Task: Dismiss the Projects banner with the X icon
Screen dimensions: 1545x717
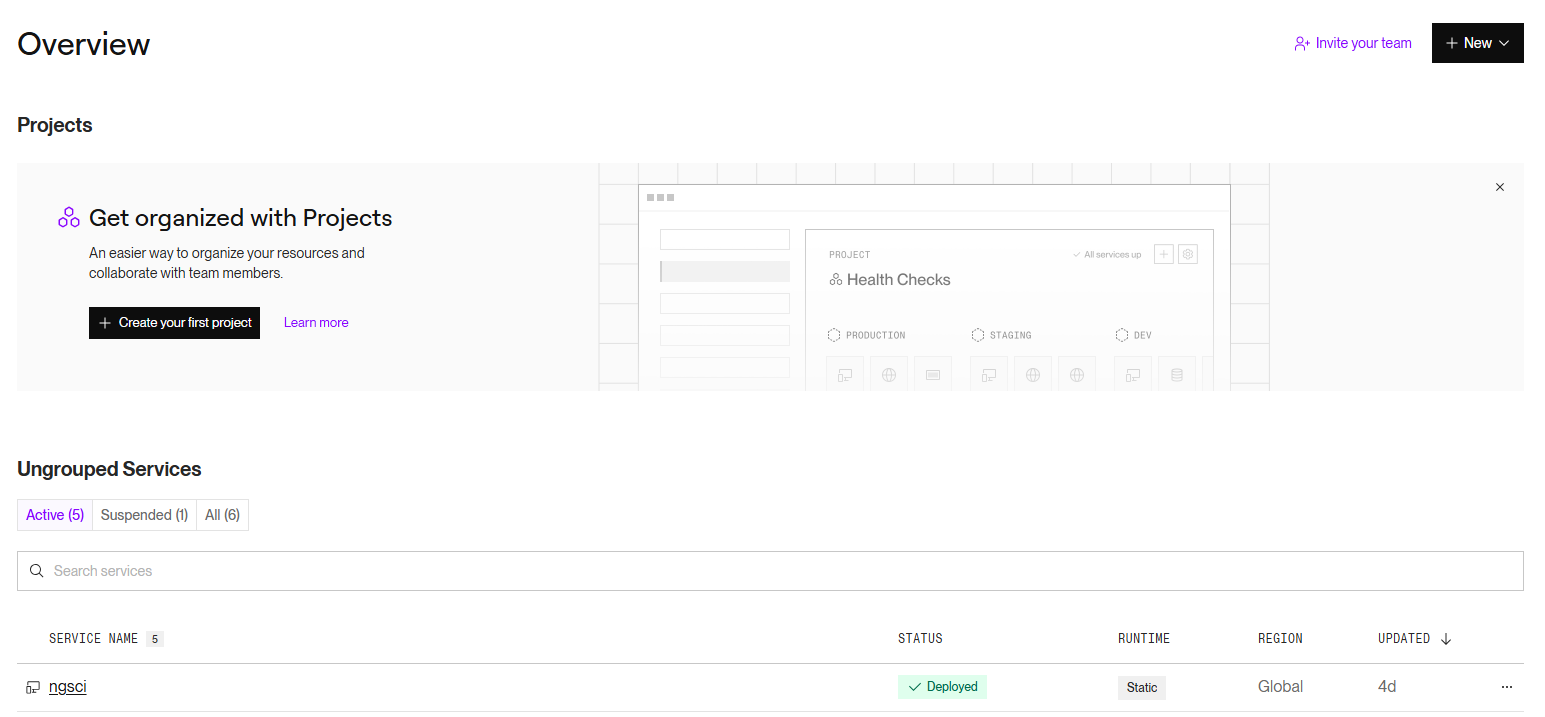Action: pyautogui.click(x=1499, y=187)
